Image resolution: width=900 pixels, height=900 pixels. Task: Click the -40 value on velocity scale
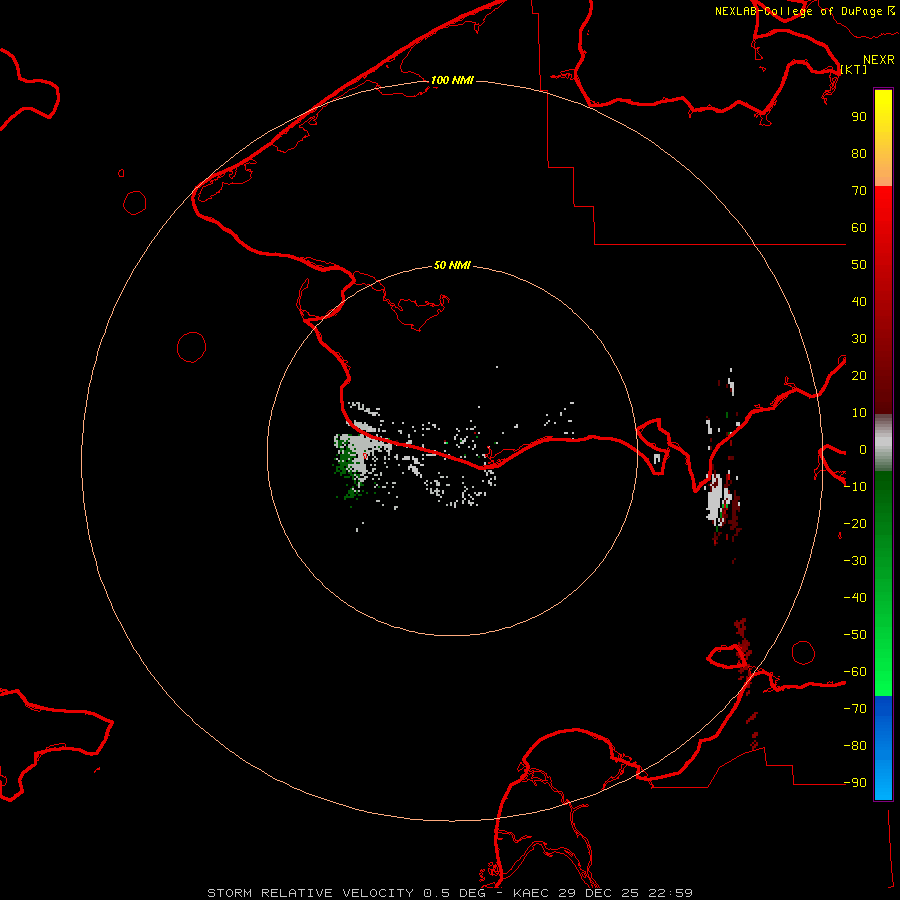855,598
